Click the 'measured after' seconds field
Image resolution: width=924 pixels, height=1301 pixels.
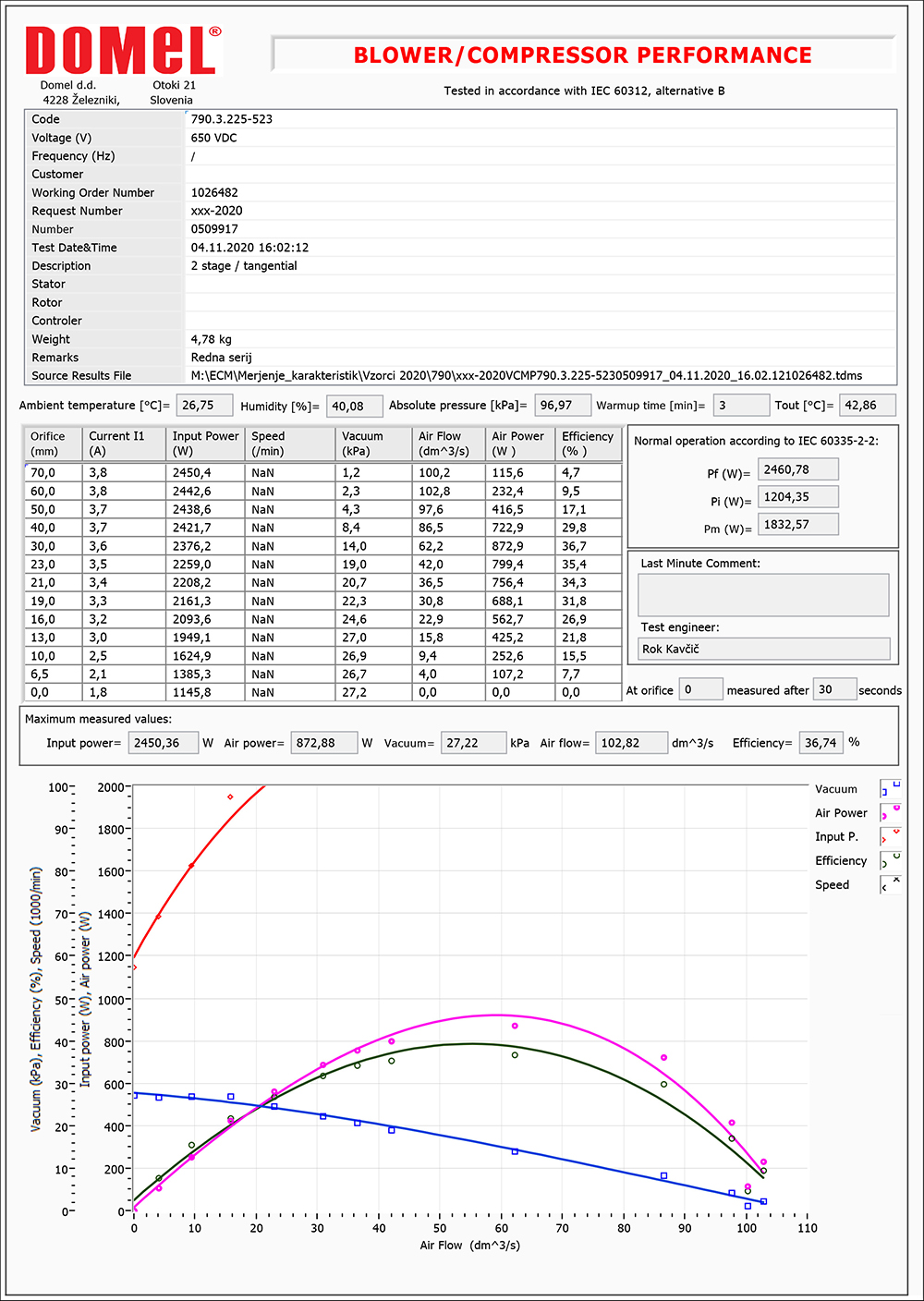(x=833, y=690)
